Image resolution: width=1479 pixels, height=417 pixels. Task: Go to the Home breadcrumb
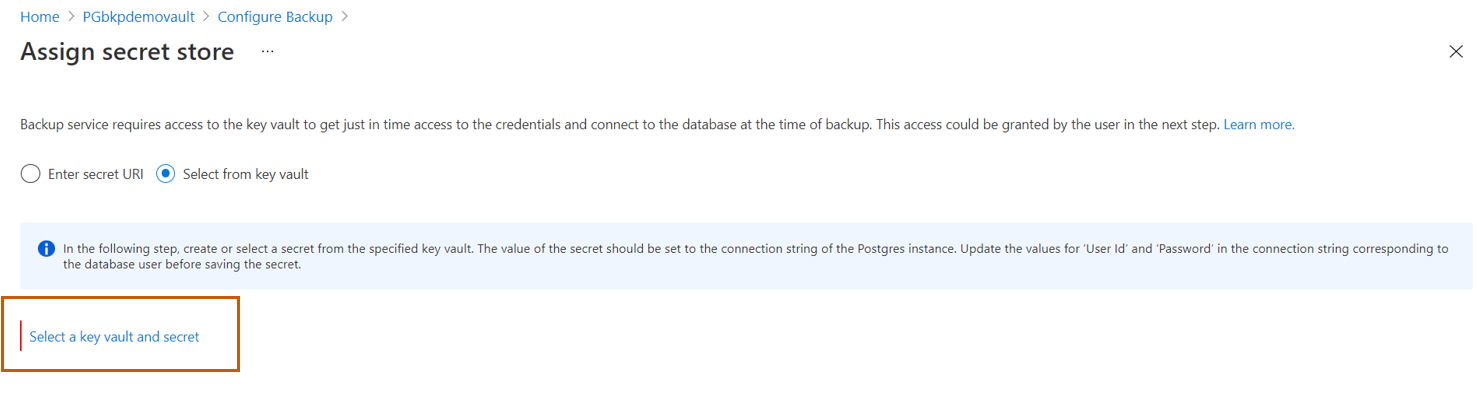coord(39,17)
